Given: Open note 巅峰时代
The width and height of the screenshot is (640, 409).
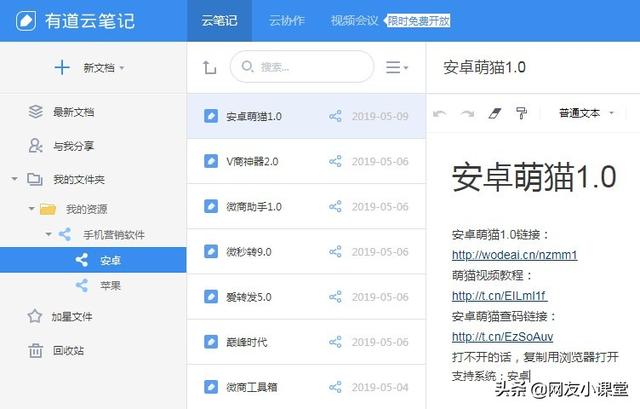Looking at the screenshot, I should coord(307,342).
